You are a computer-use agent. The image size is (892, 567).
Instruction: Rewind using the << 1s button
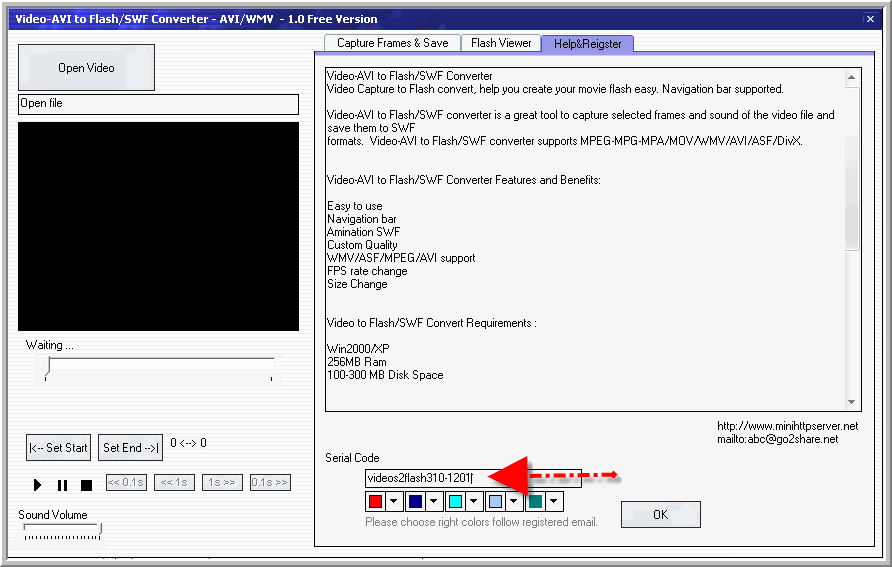click(174, 483)
